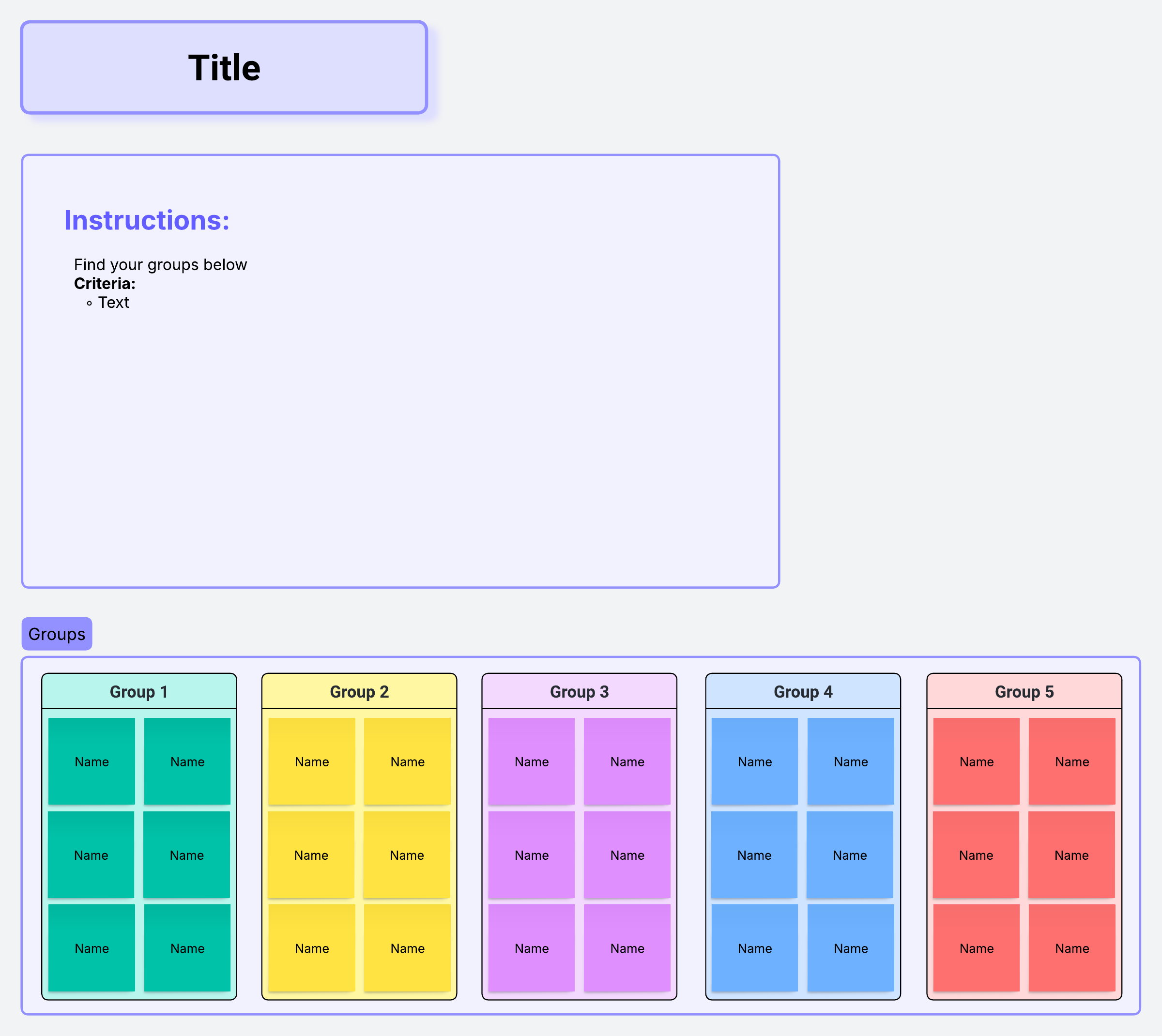Select the Group 5 header
1162x1036 pixels.
1024,692
